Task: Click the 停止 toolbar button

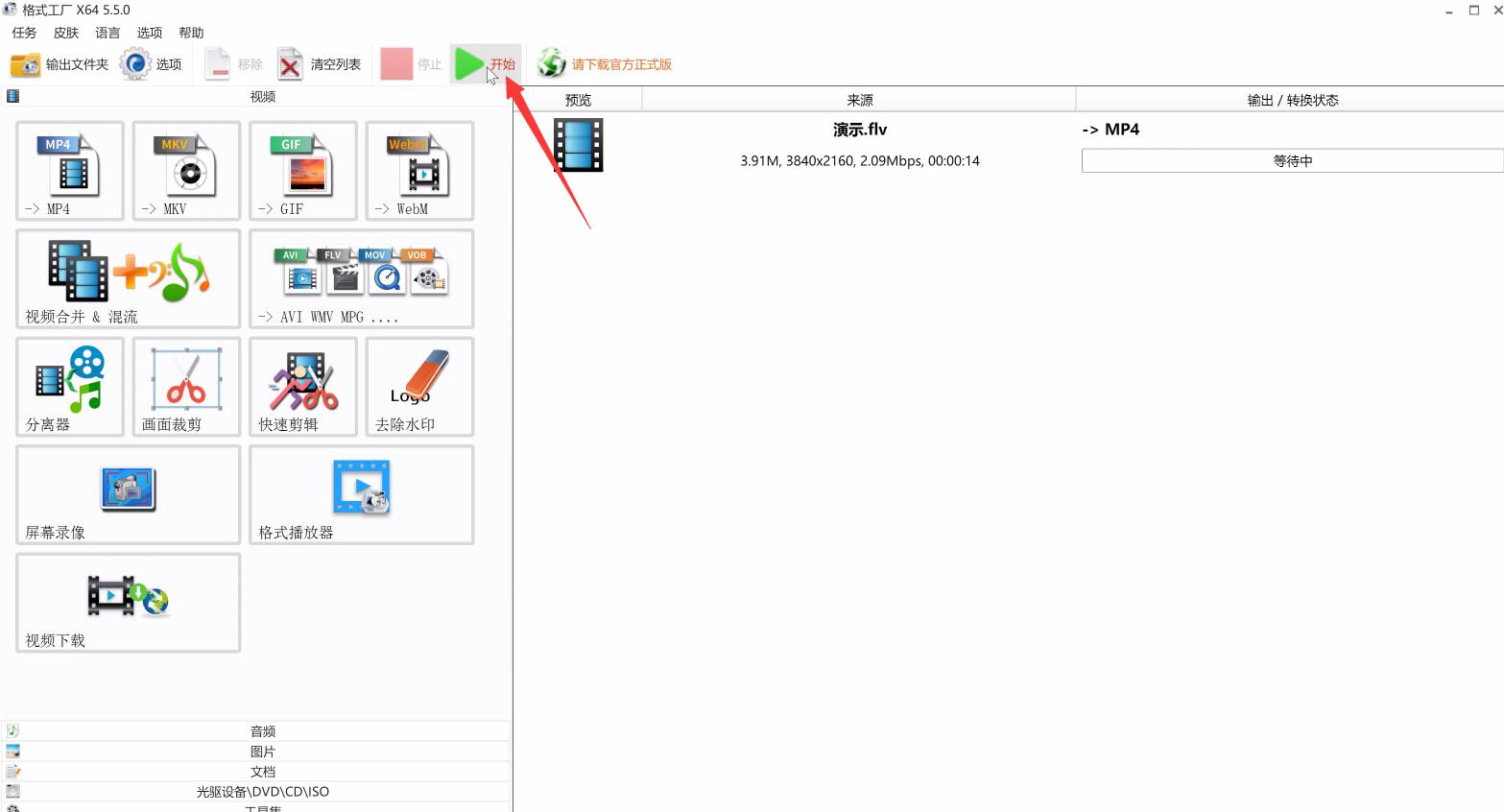Action: 412,64
